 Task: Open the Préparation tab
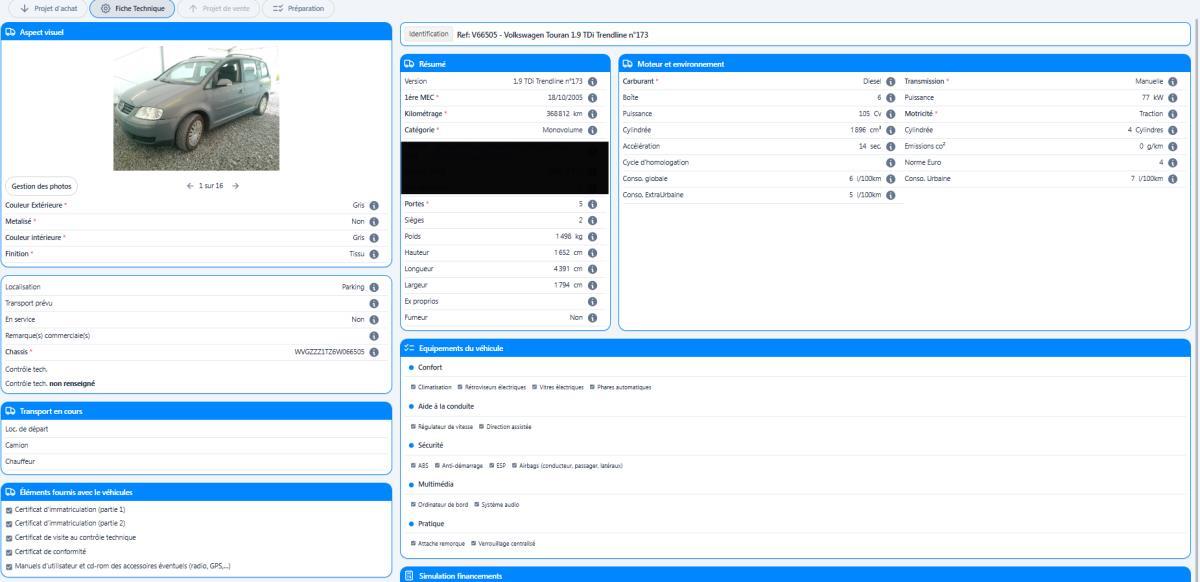click(298, 9)
